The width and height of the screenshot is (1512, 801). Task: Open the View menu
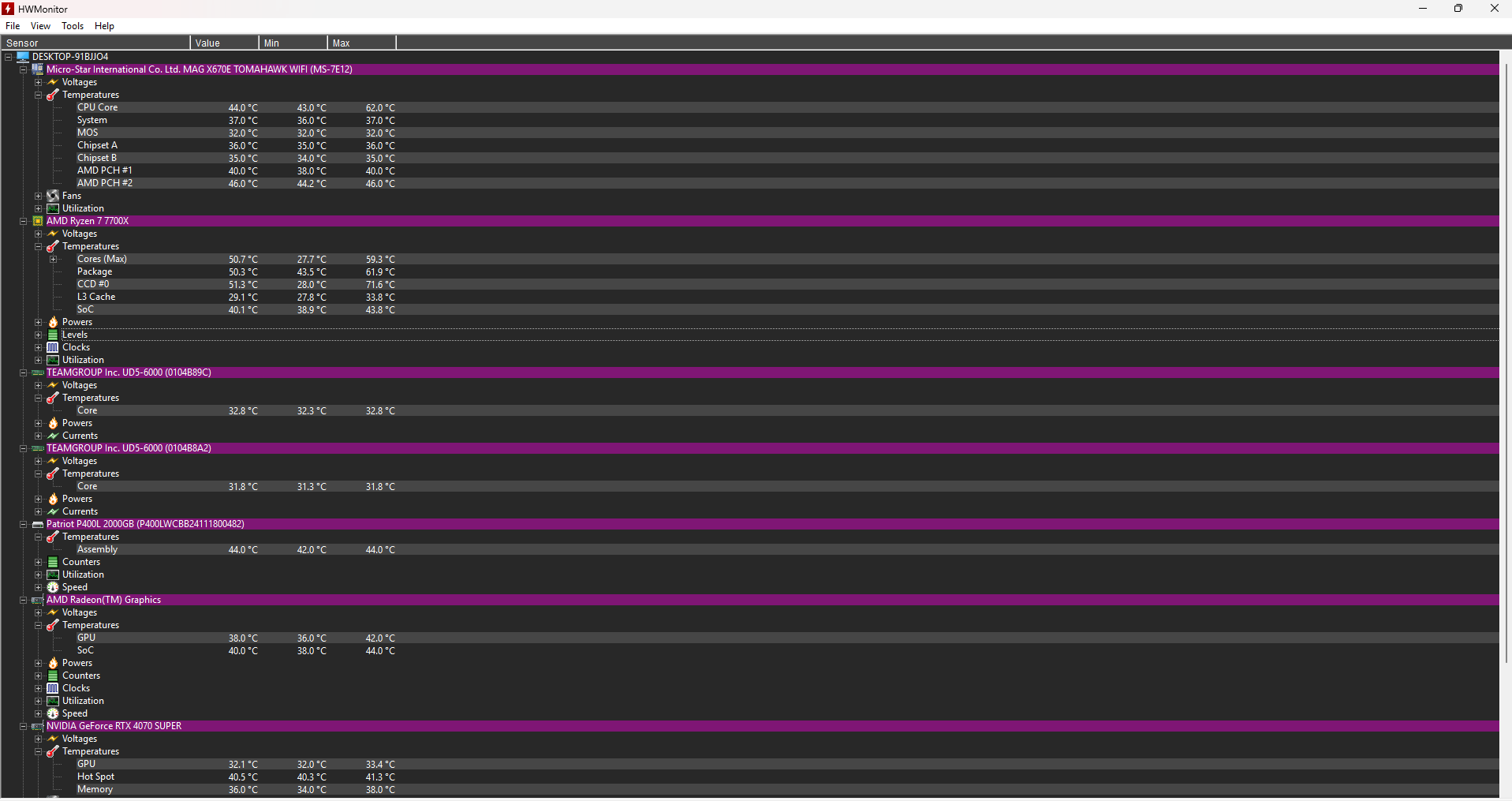[40, 26]
